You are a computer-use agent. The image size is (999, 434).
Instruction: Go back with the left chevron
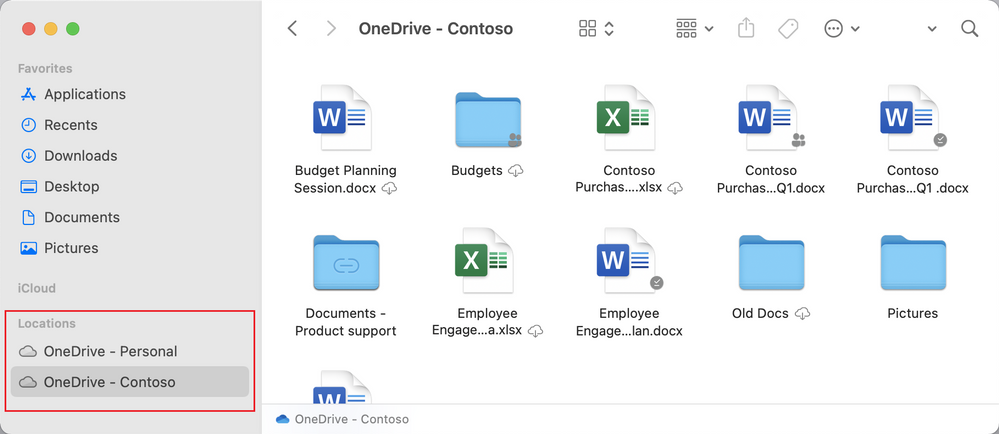pyautogui.click(x=292, y=29)
